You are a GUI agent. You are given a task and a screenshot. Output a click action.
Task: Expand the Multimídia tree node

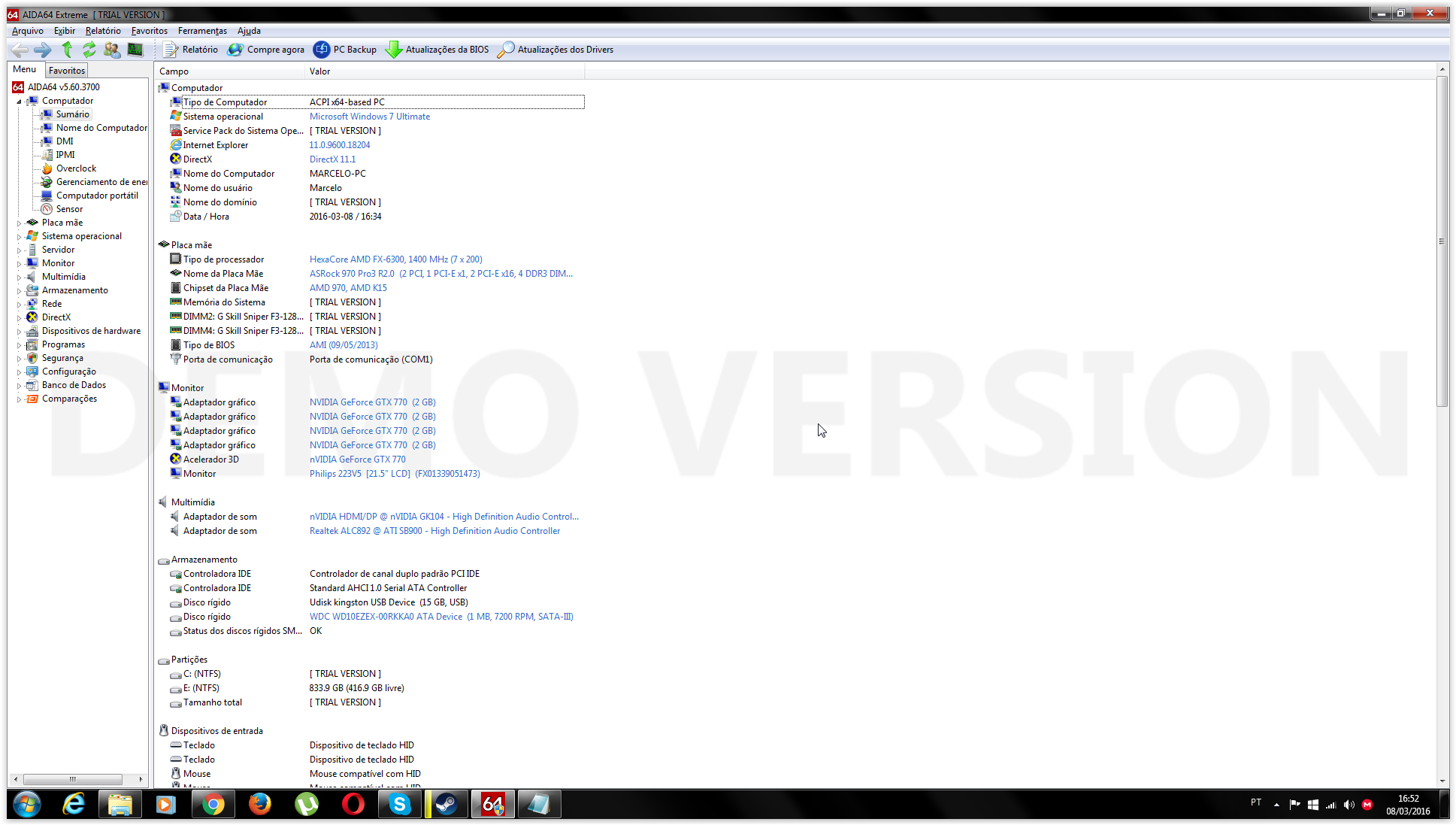[x=19, y=278]
